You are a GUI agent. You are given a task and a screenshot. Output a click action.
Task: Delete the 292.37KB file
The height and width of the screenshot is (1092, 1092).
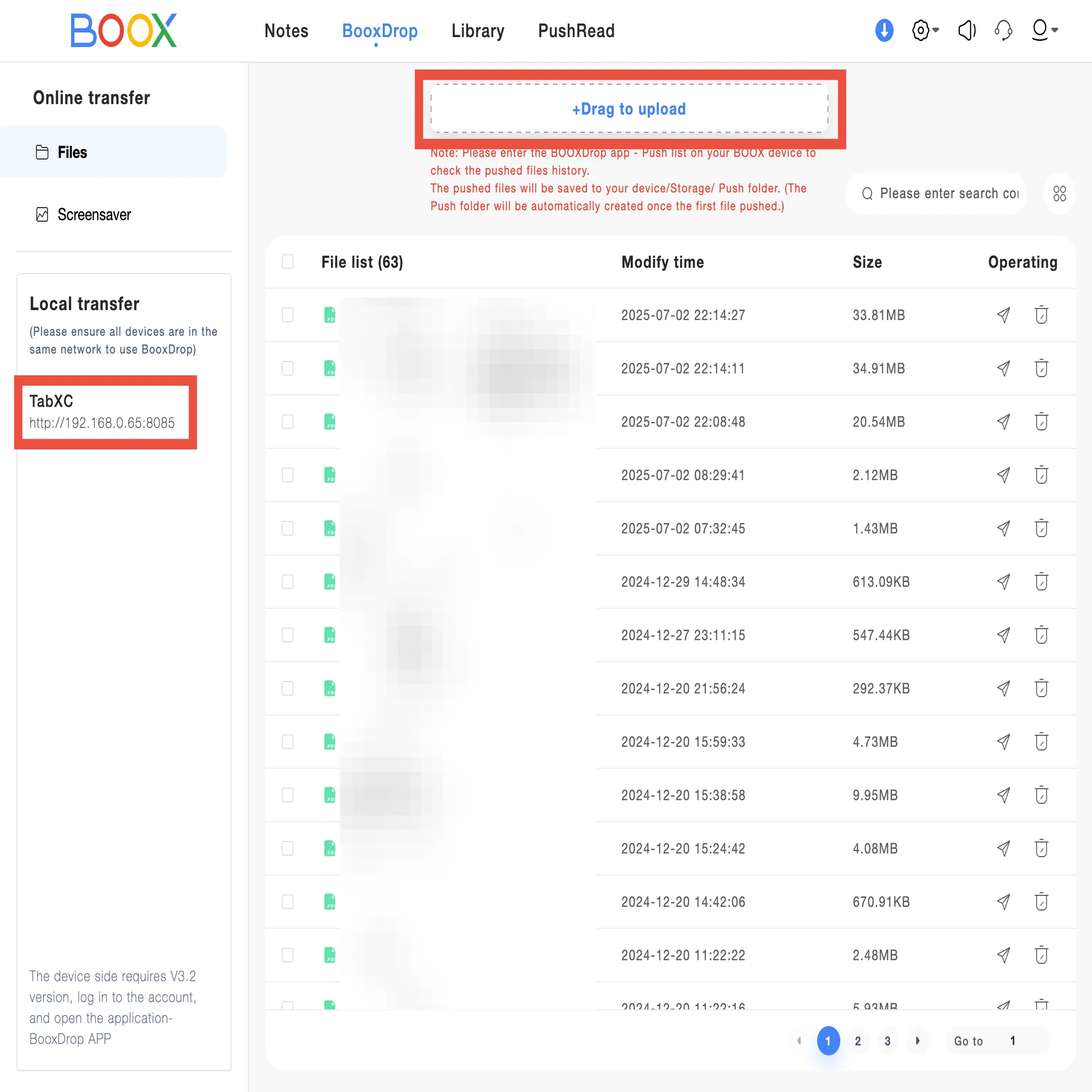coord(1041,689)
